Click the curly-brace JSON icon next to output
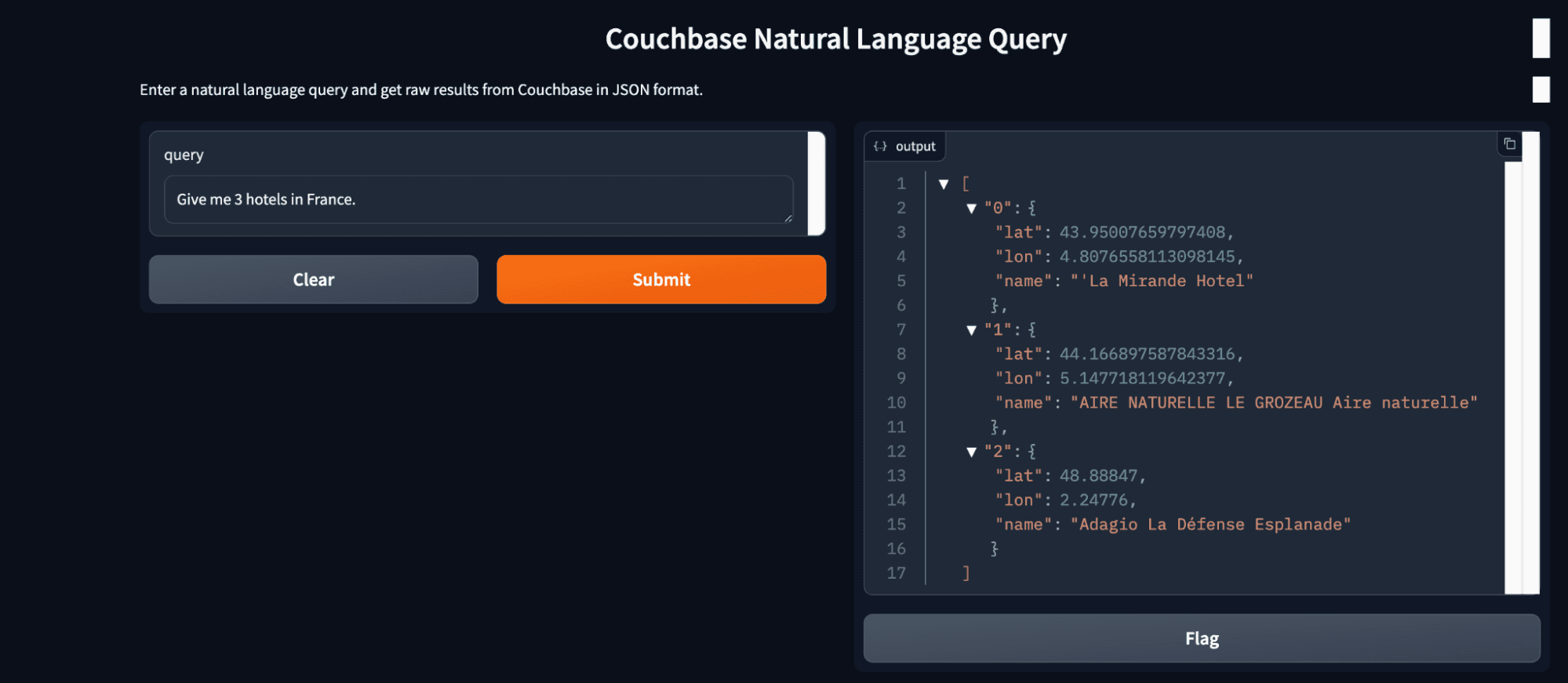 coord(880,147)
